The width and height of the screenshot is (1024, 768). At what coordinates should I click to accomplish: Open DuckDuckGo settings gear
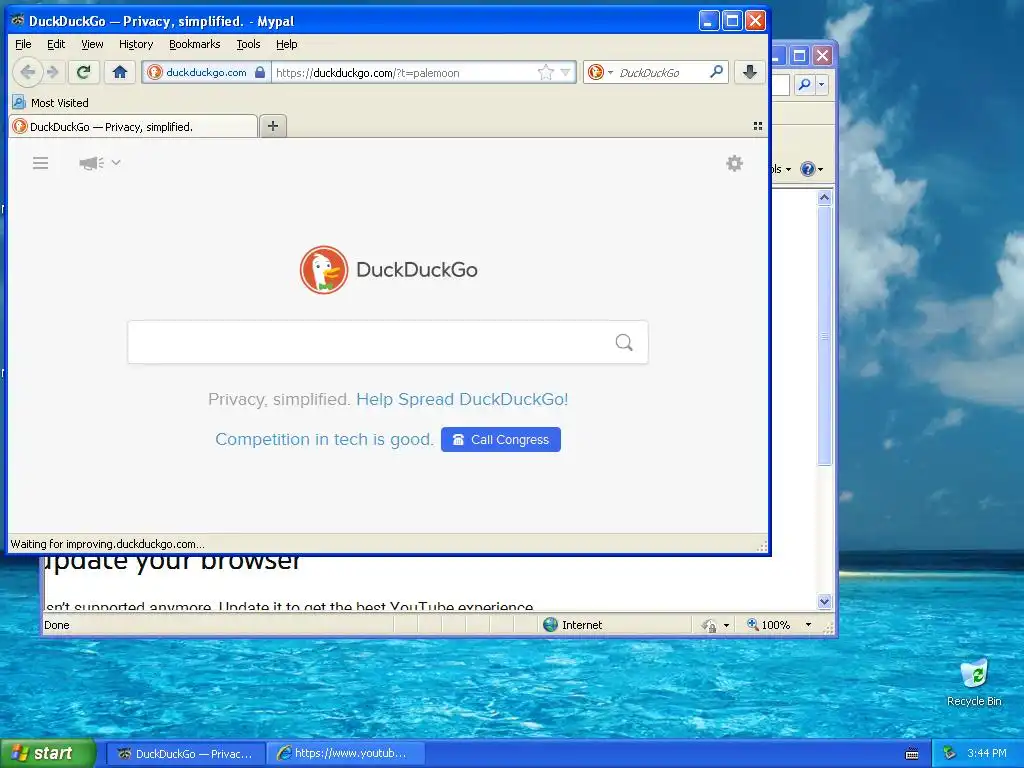735,163
